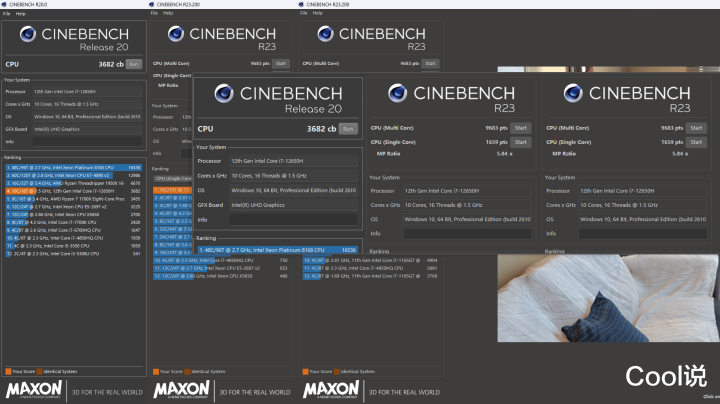This screenshot has height=404, width=720.
Task: Start multi core test in middle R23 window
Action: pyautogui.click(x=281, y=63)
